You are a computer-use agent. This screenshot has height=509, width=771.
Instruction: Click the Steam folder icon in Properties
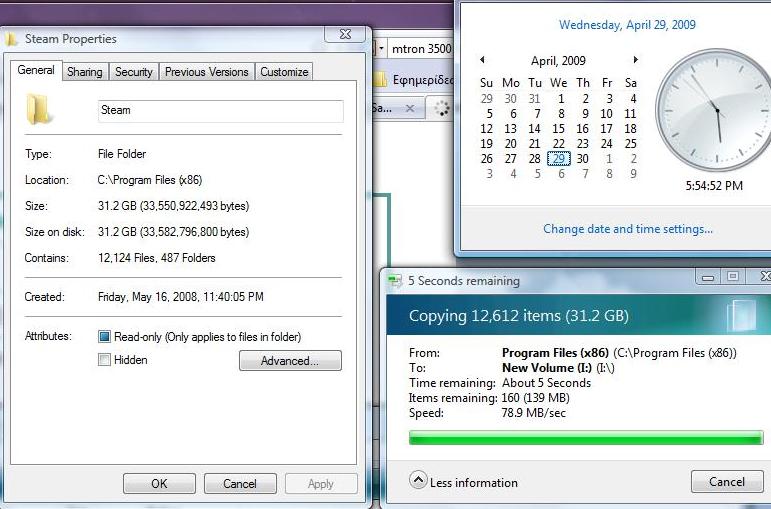point(38,110)
